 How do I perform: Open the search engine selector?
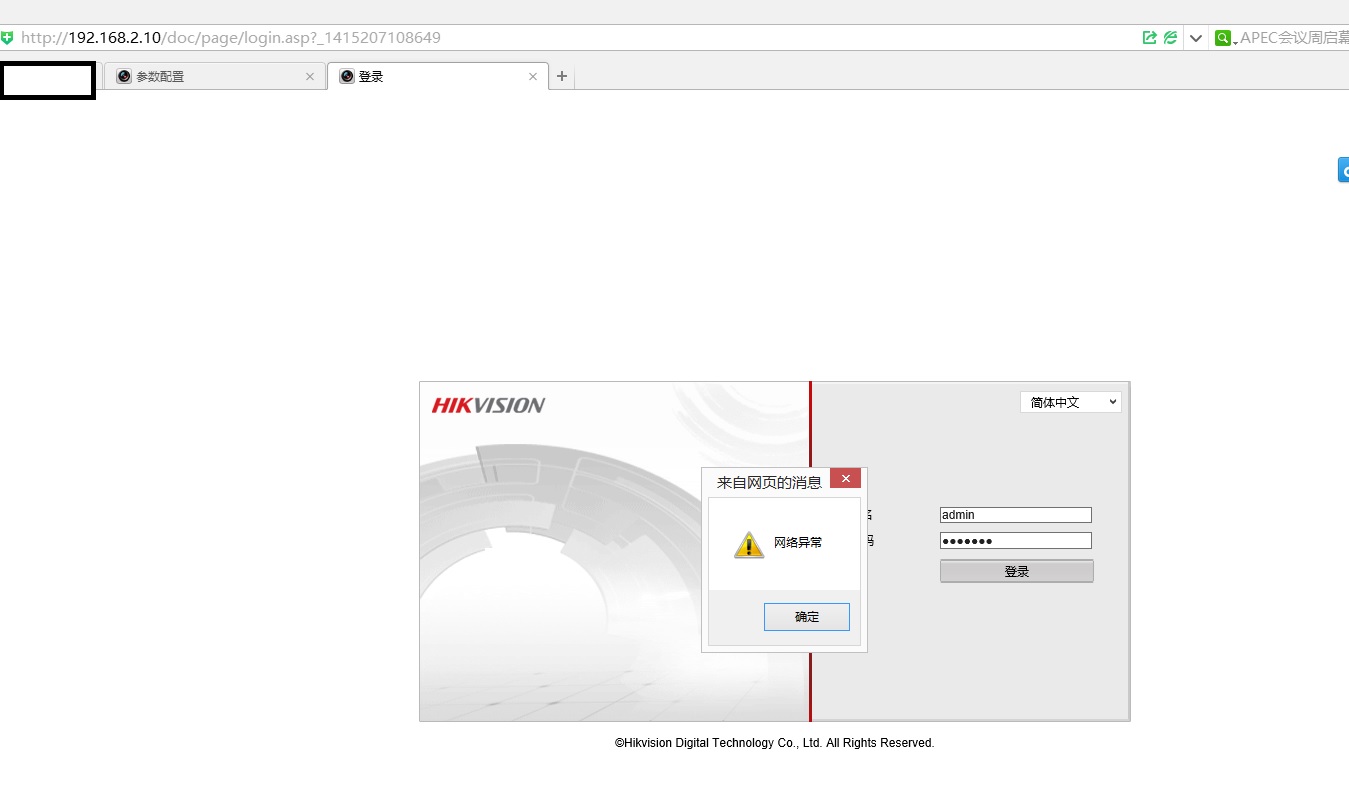pyautogui.click(x=1226, y=38)
